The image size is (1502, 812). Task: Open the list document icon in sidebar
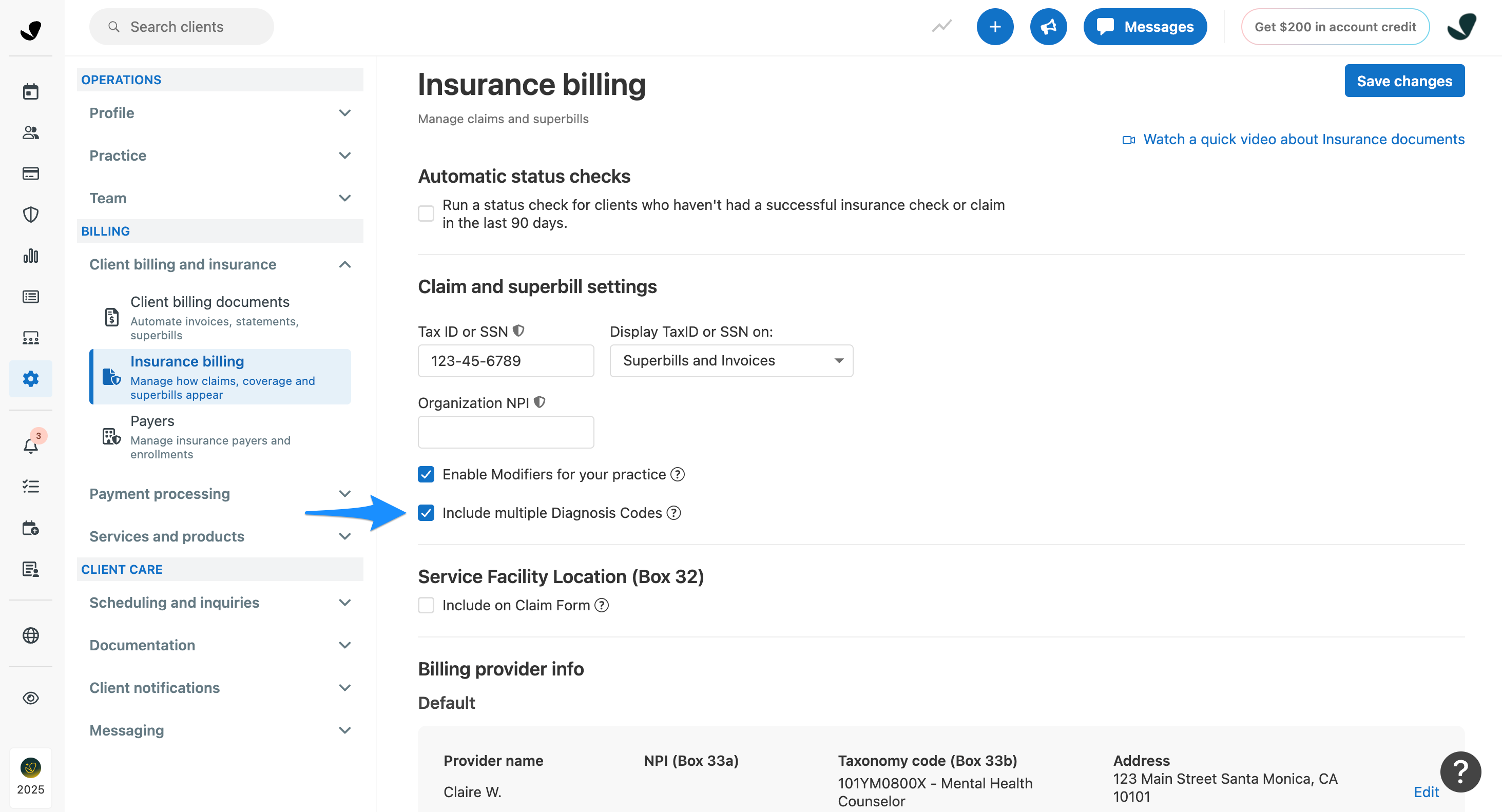[30, 297]
